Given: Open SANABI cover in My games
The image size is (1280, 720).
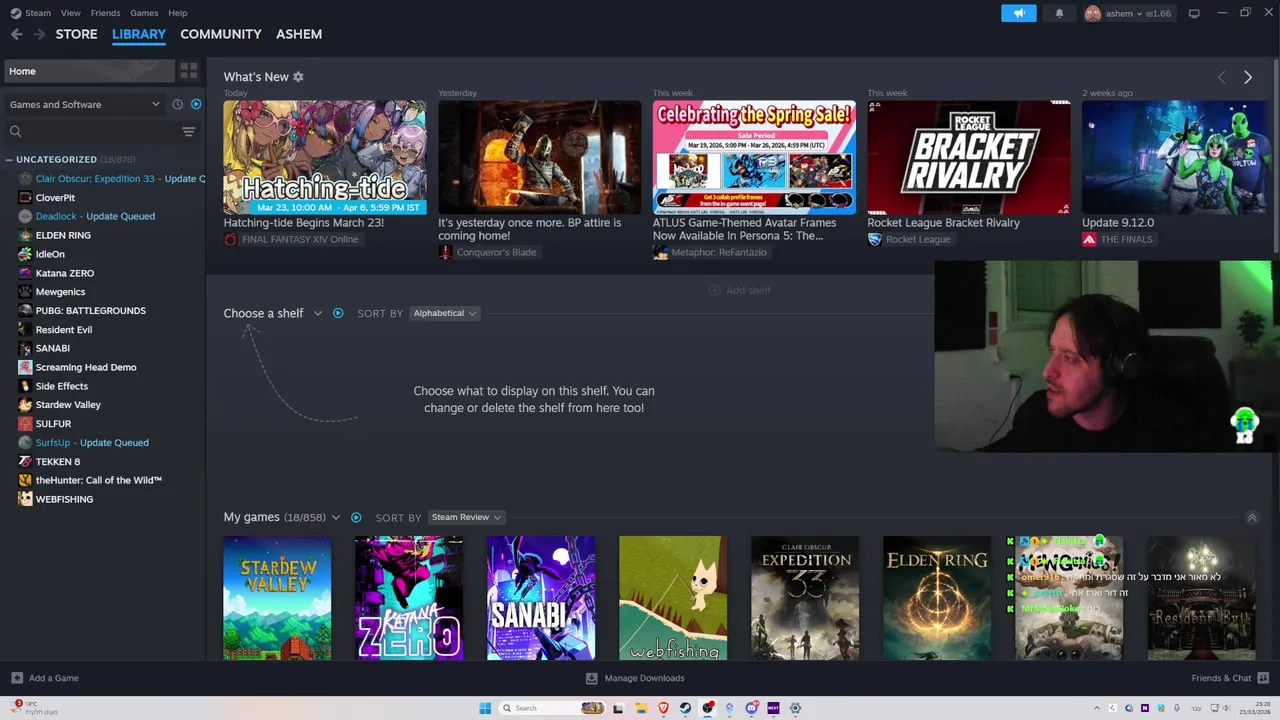Looking at the screenshot, I should coord(541,598).
